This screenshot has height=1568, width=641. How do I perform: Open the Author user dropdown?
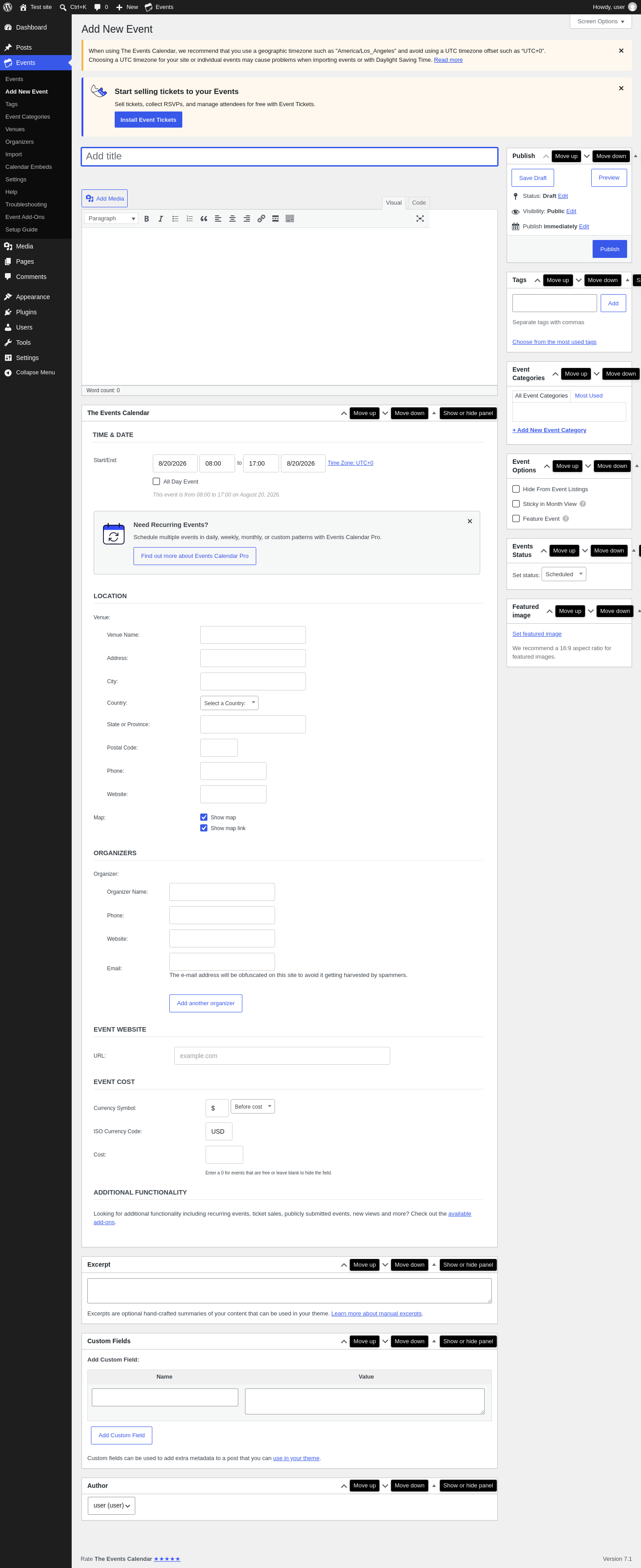point(112,1505)
